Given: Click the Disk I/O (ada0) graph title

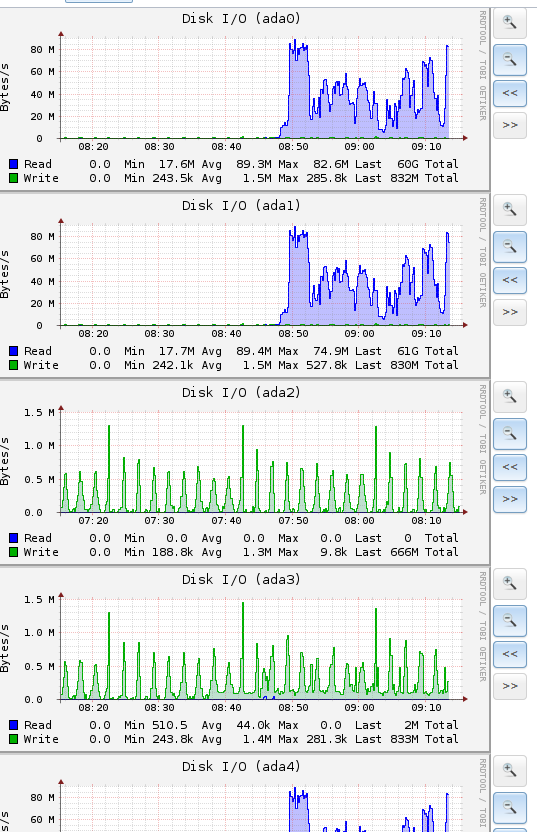Looking at the screenshot, I should coord(241,19).
